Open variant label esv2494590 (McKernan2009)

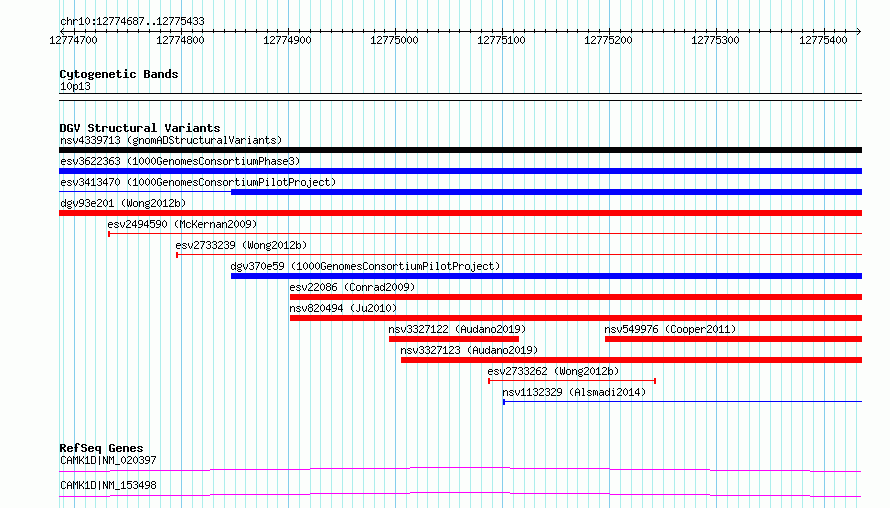tap(182, 224)
